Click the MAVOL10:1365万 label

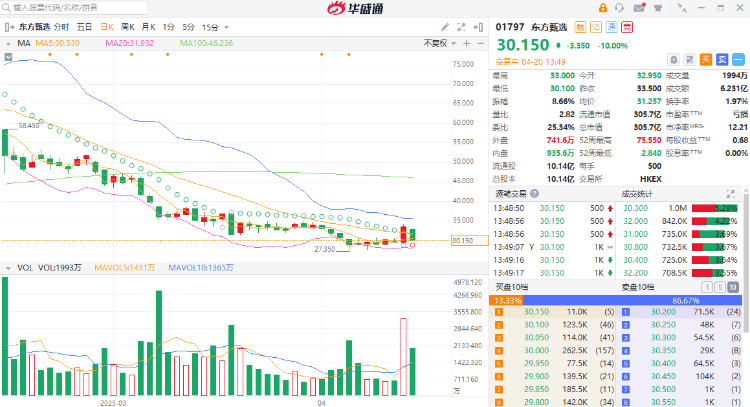coord(201,268)
